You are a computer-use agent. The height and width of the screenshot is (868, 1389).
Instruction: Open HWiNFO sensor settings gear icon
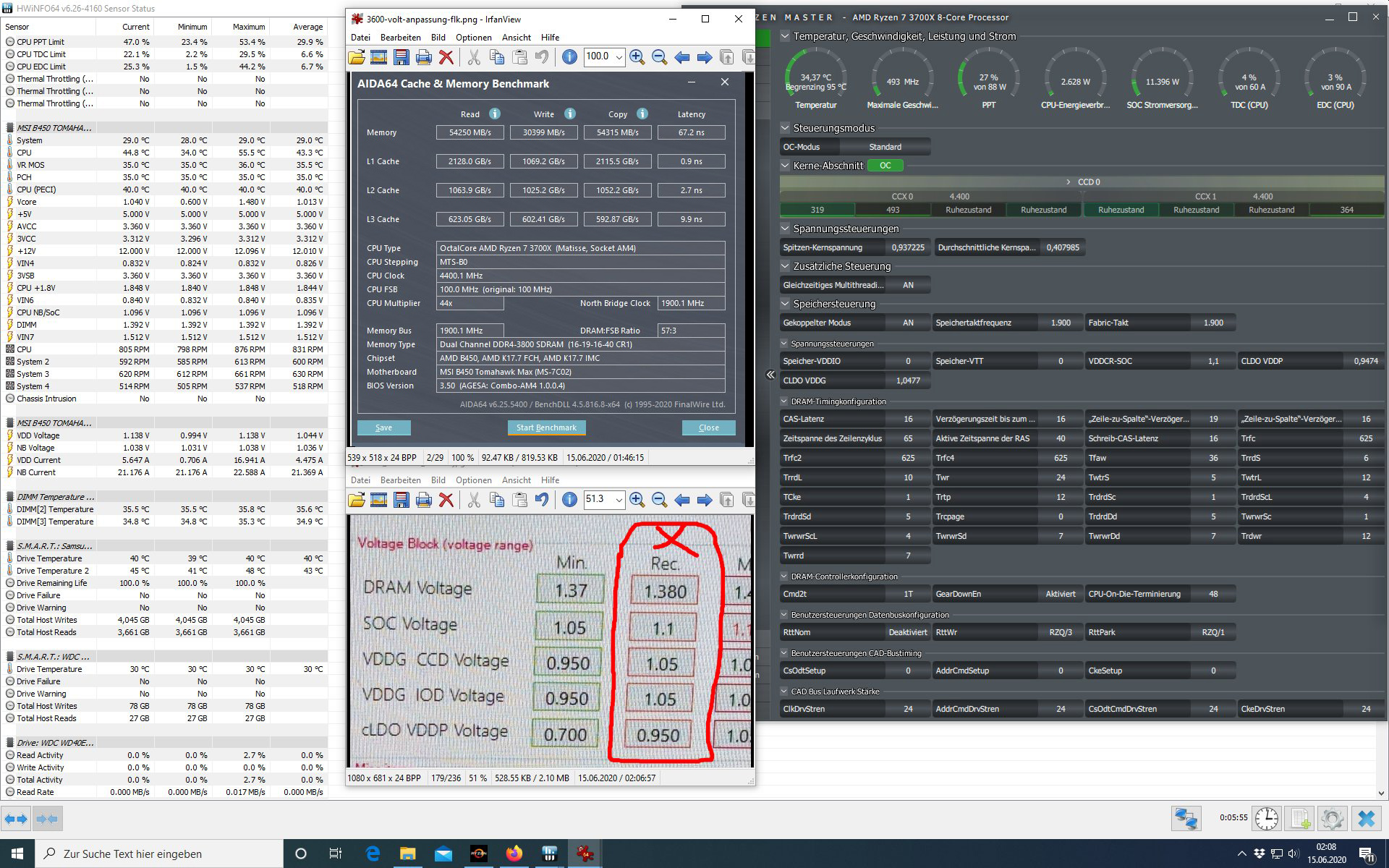[1332, 819]
